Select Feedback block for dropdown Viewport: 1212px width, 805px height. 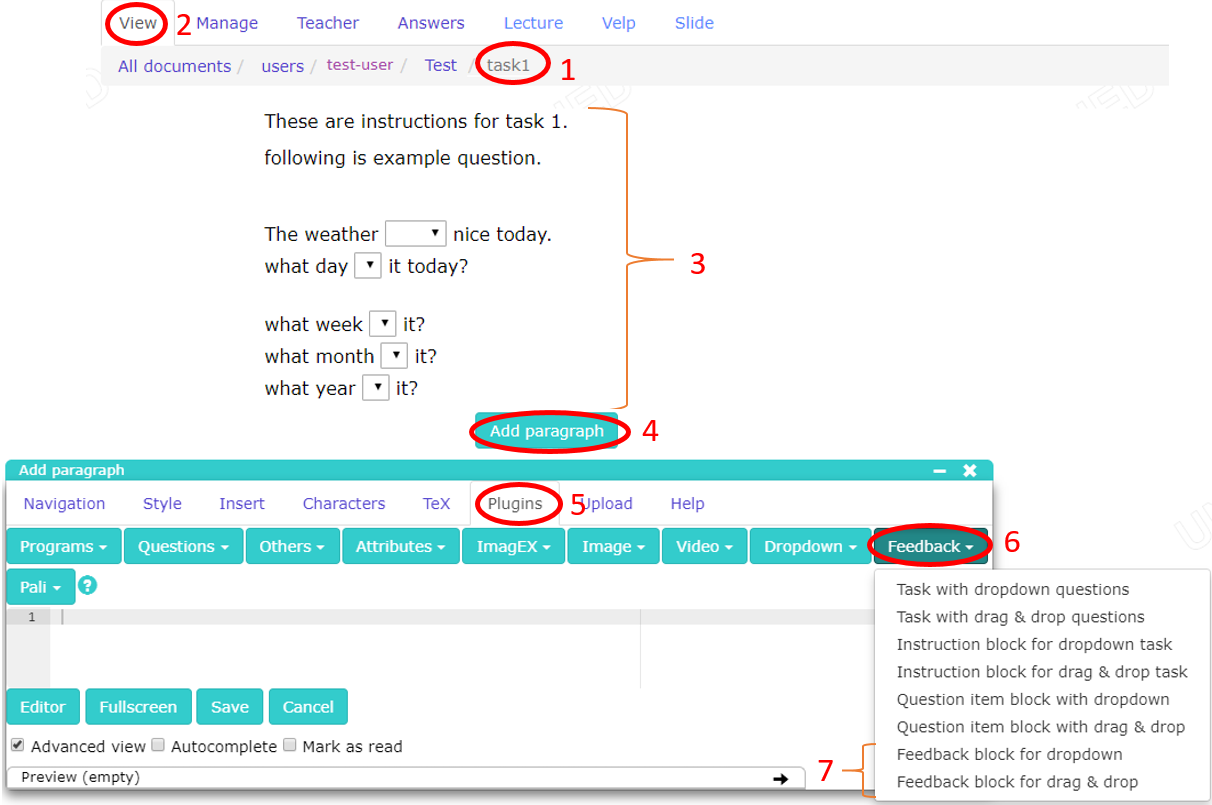click(x=1009, y=755)
